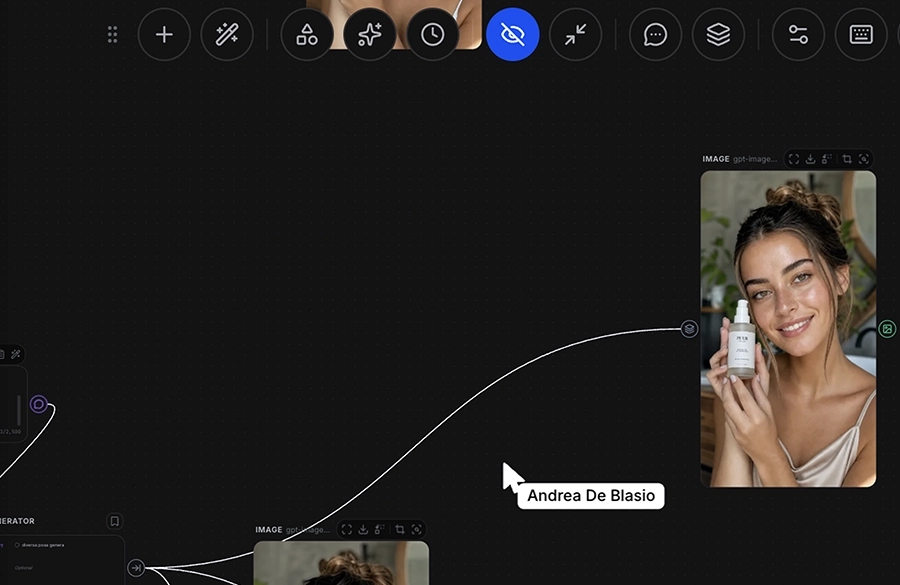Download the top-right image node
Image resolution: width=900 pixels, height=585 pixels.
click(x=810, y=159)
